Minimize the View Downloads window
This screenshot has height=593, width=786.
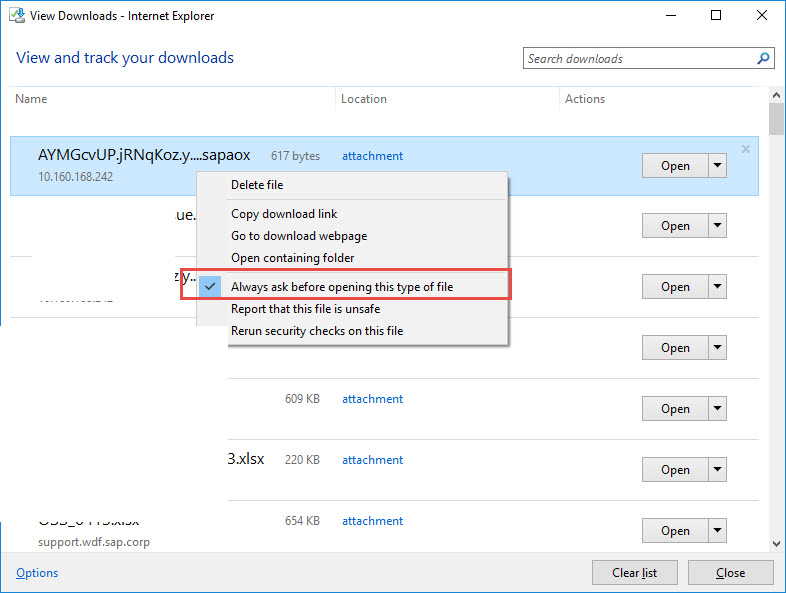tap(671, 16)
